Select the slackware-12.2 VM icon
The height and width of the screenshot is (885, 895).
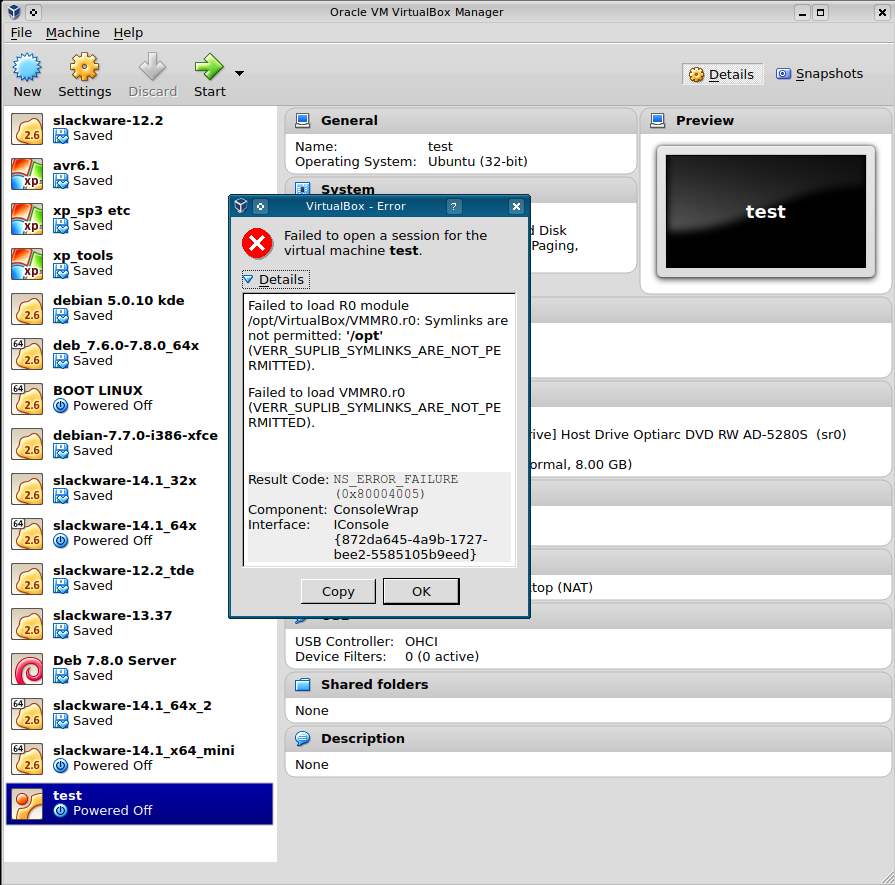[x=27, y=129]
